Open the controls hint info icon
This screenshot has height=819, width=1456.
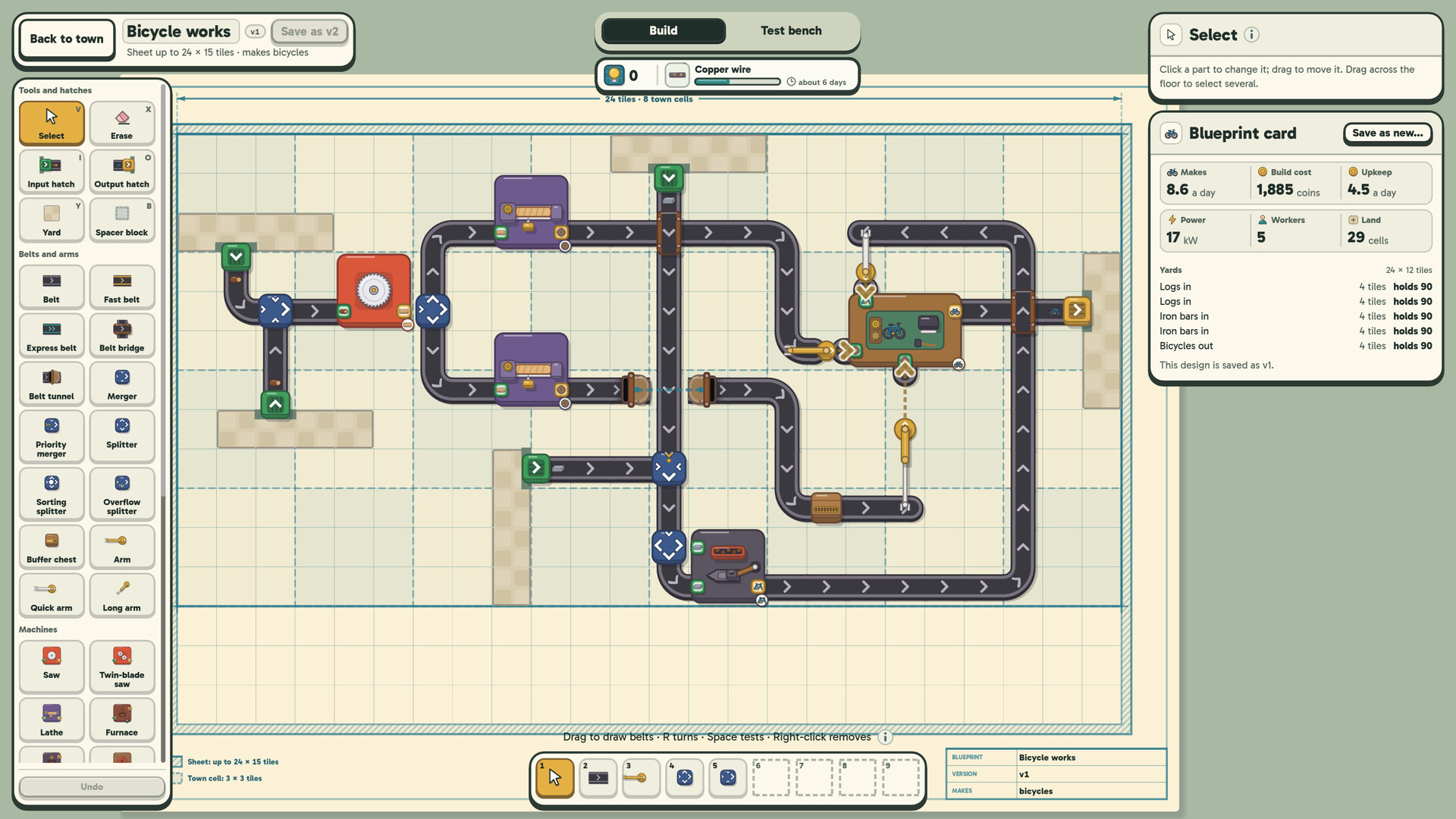pyautogui.click(x=885, y=737)
